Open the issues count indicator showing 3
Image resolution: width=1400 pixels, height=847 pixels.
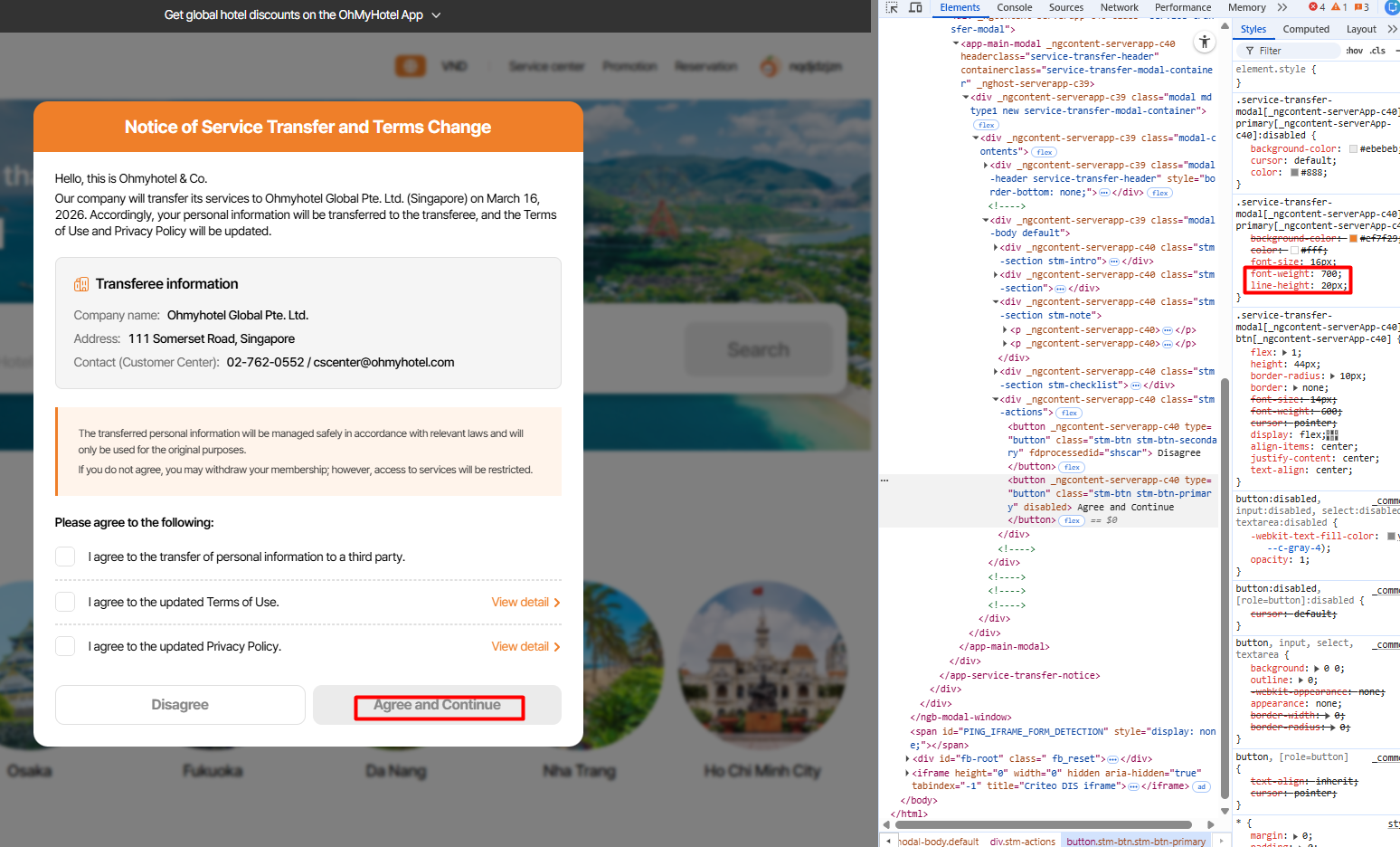[1361, 7]
